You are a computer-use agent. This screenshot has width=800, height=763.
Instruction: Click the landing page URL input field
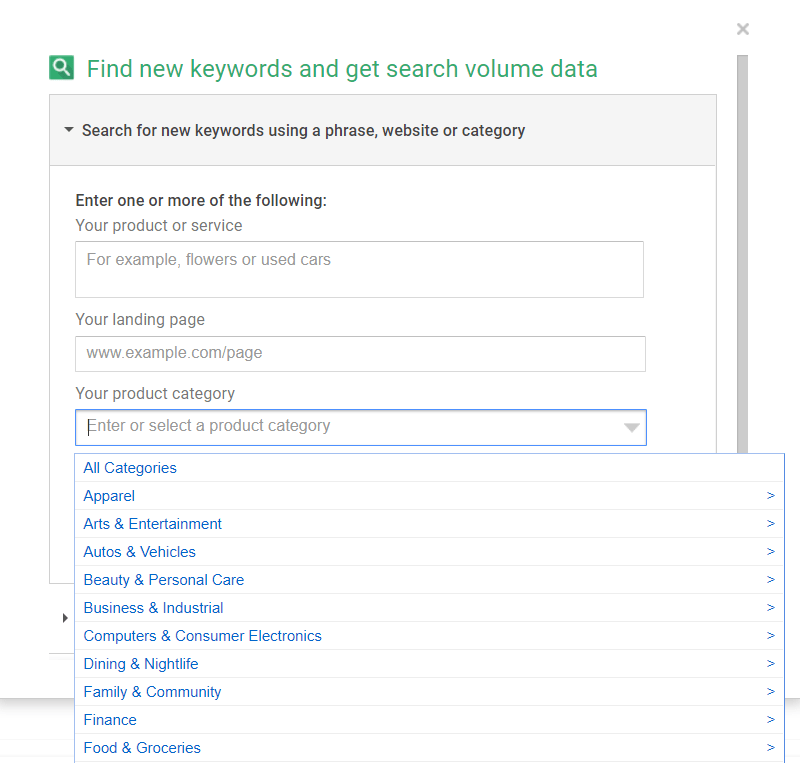pos(360,353)
